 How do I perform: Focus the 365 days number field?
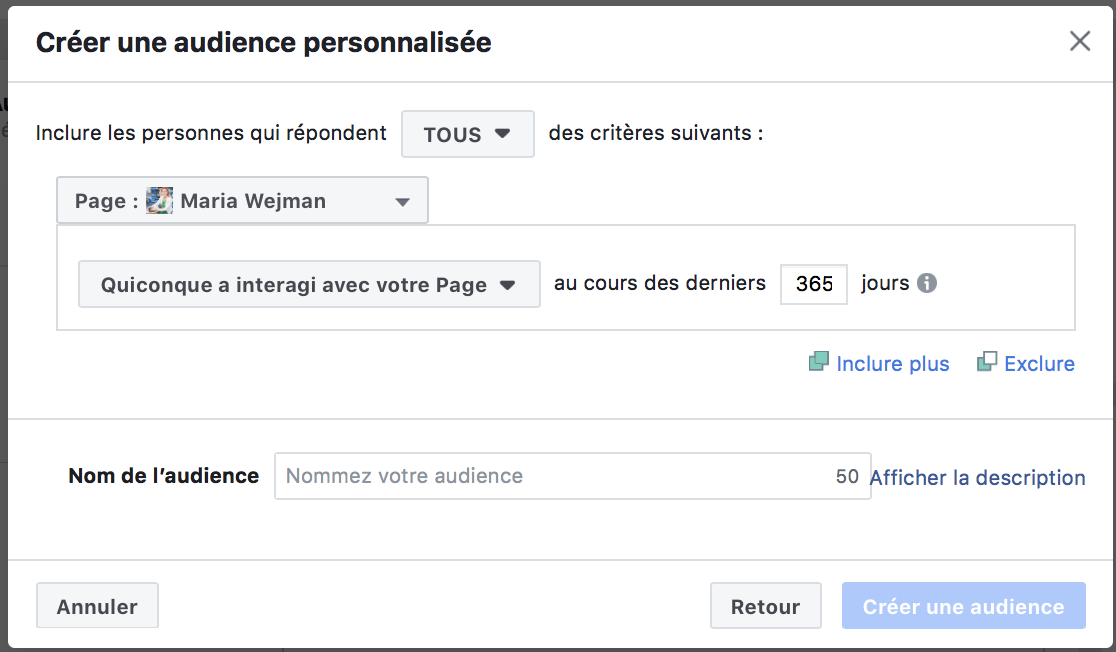click(x=813, y=284)
